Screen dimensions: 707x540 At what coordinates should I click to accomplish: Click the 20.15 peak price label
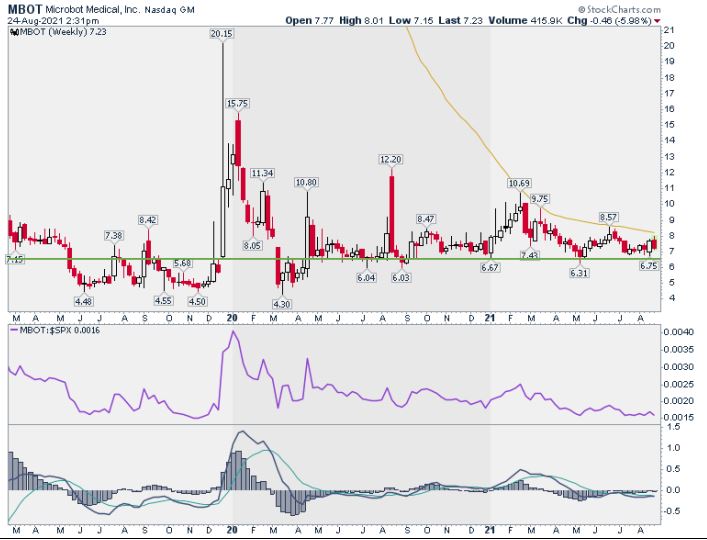pos(221,34)
